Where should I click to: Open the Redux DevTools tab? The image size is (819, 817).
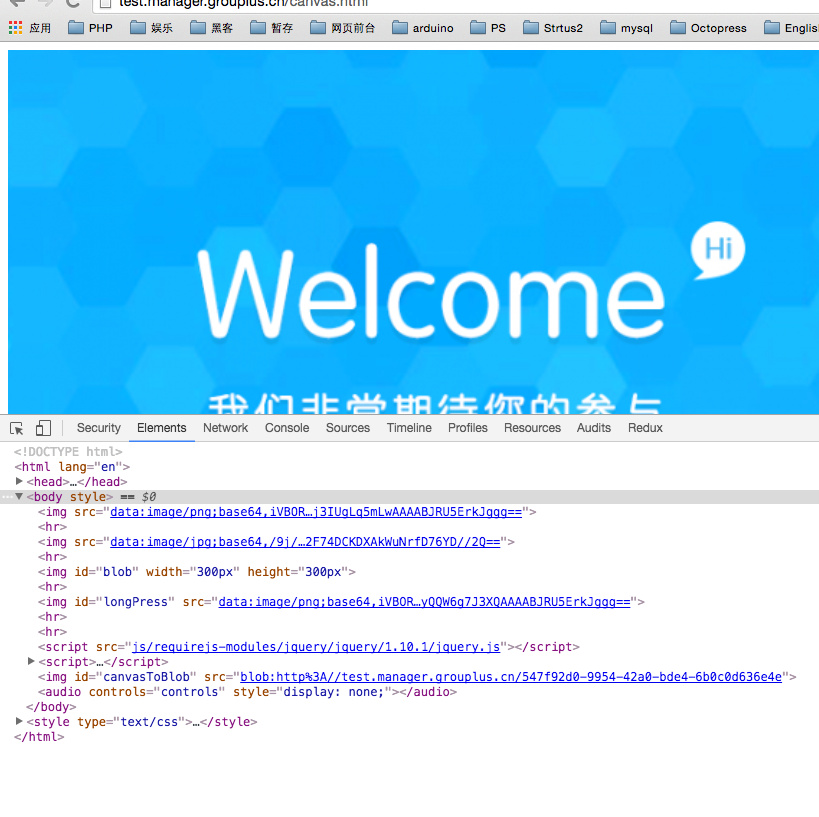[645, 428]
